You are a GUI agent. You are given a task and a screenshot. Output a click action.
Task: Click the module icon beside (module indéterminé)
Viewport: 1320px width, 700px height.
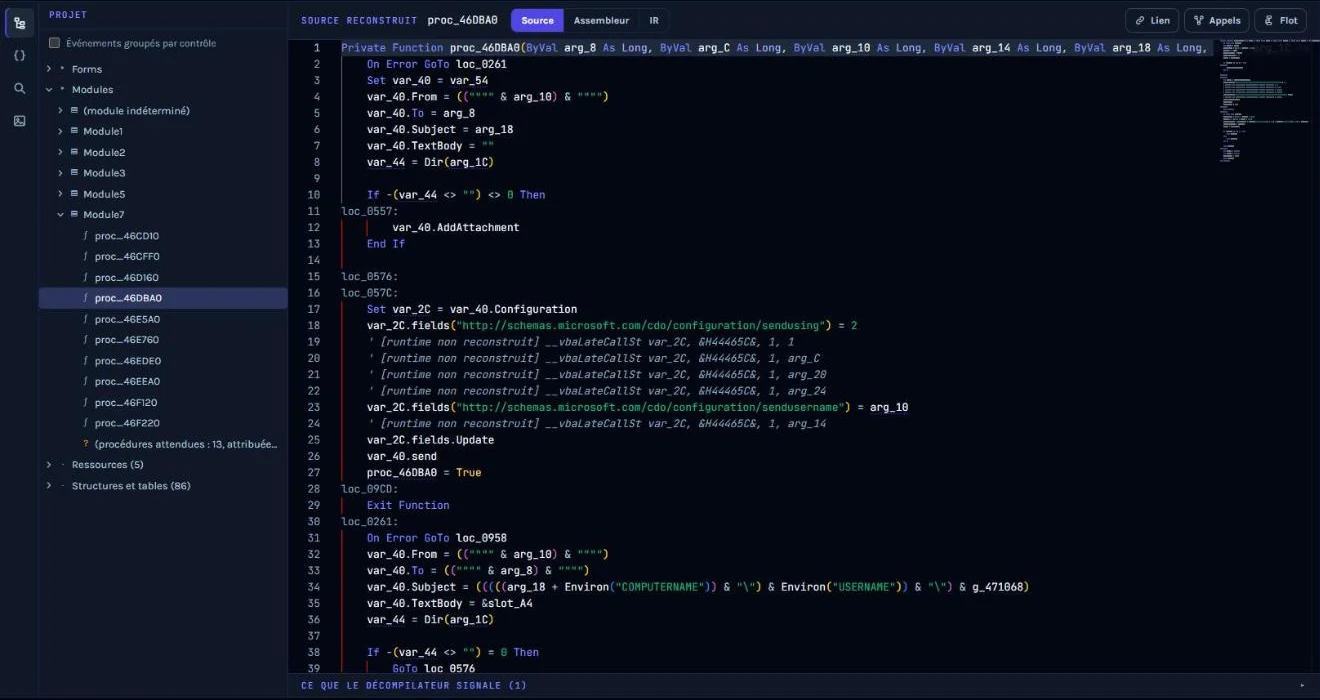click(x=74, y=110)
